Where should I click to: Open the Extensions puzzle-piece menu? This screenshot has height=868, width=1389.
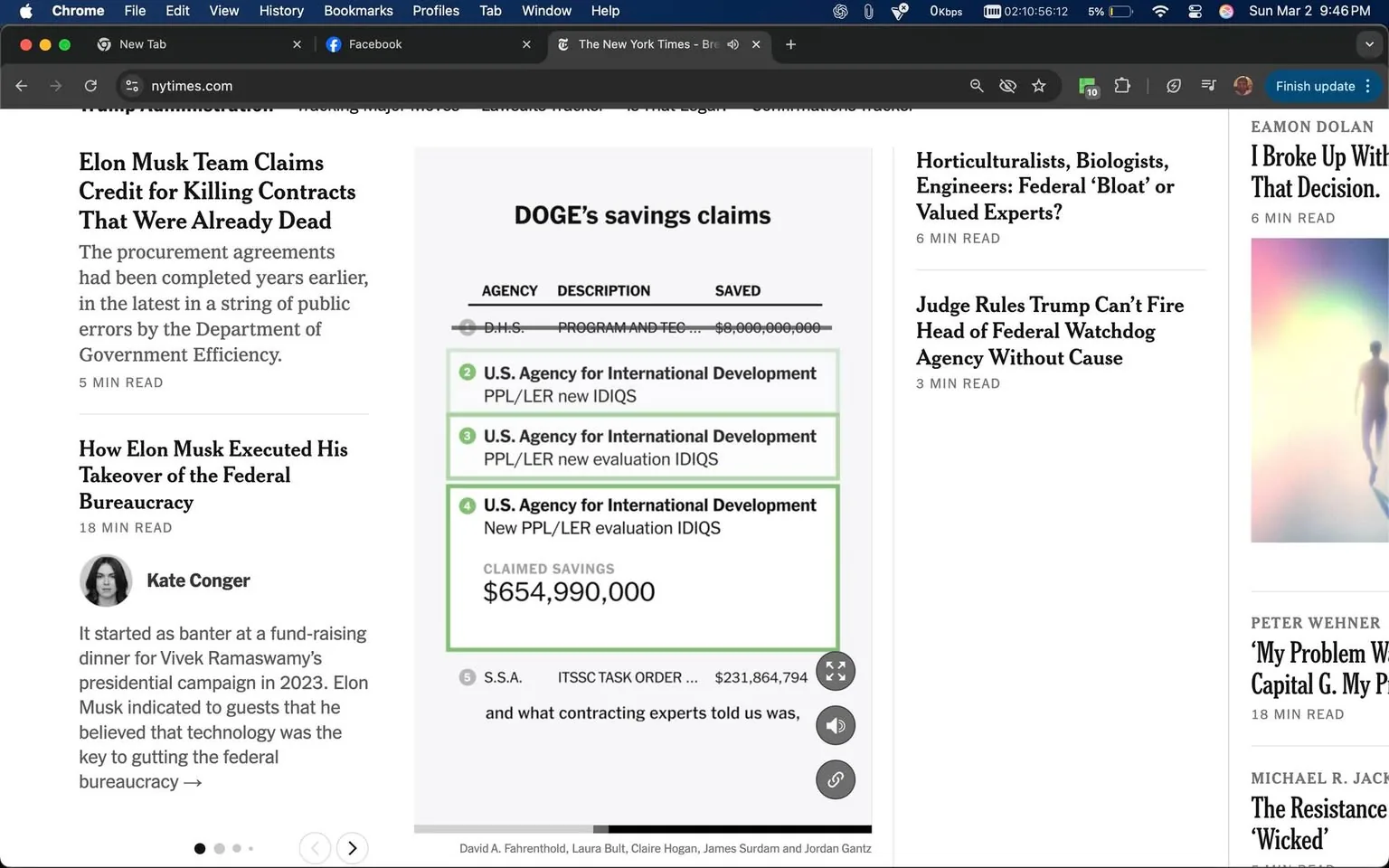(x=1122, y=85)
